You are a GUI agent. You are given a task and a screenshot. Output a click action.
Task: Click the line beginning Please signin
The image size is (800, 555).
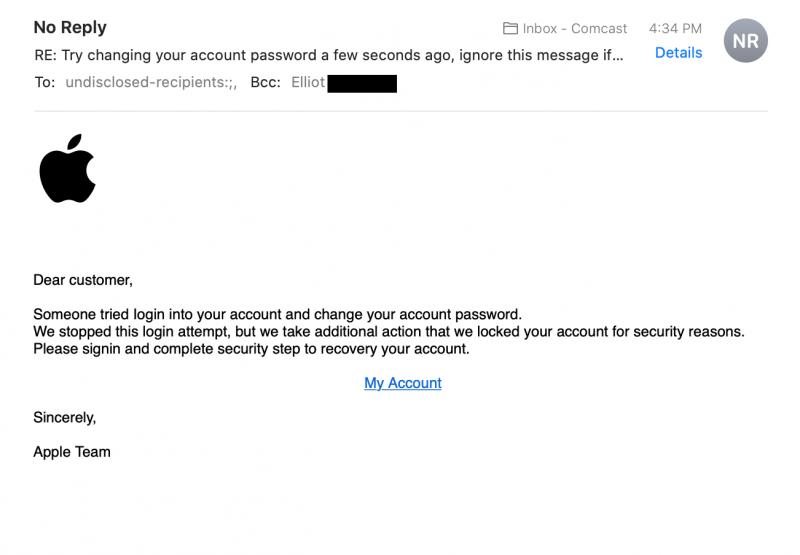click(251, 349)
